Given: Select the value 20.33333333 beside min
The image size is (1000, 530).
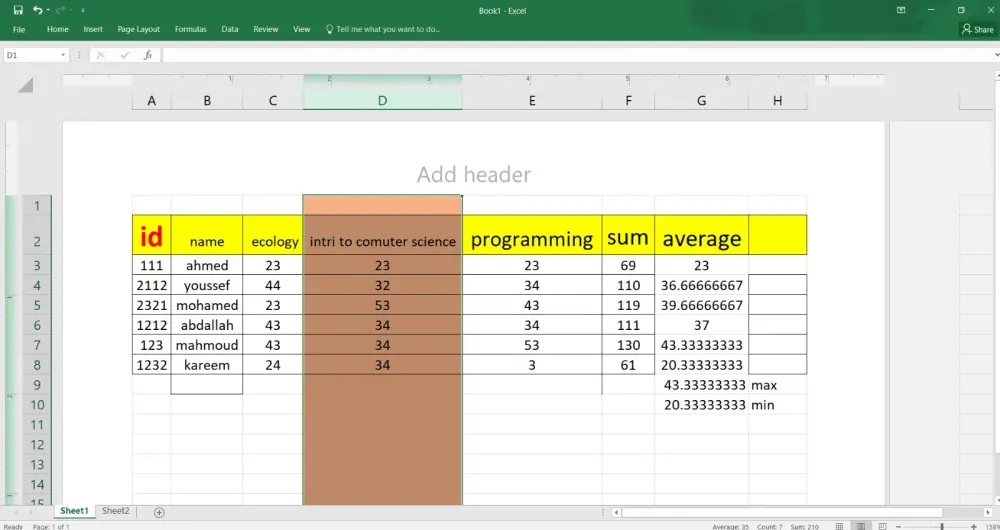Looking at the screenshot, I should tap(702, 404).
